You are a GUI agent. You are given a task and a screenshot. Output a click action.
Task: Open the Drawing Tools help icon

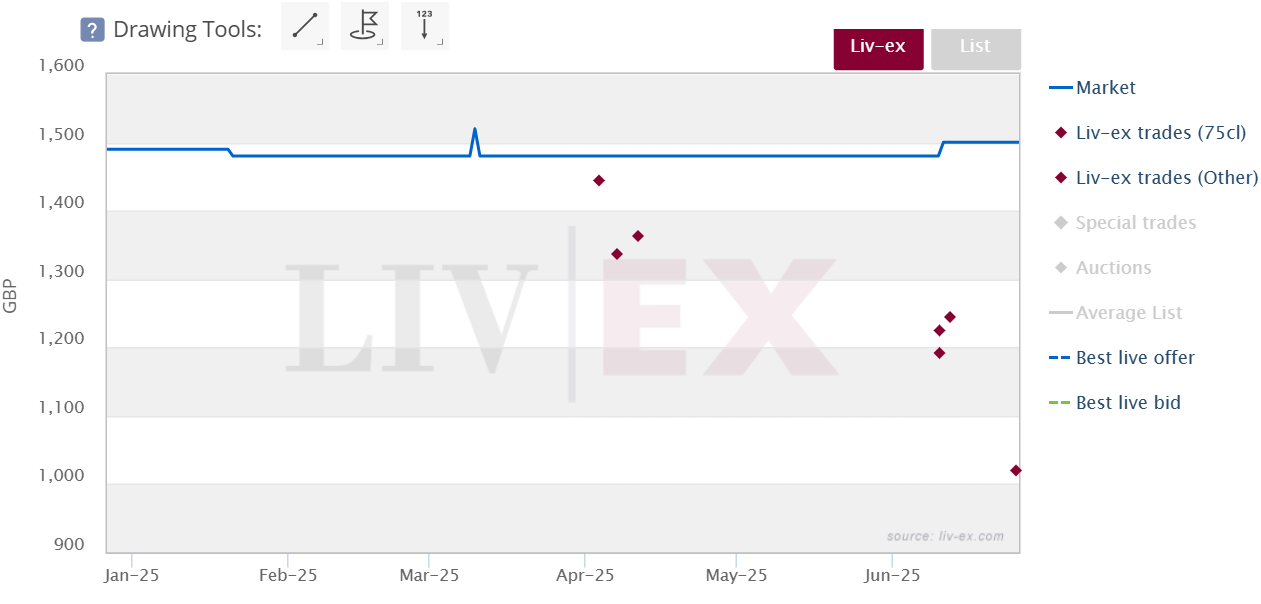93,29
